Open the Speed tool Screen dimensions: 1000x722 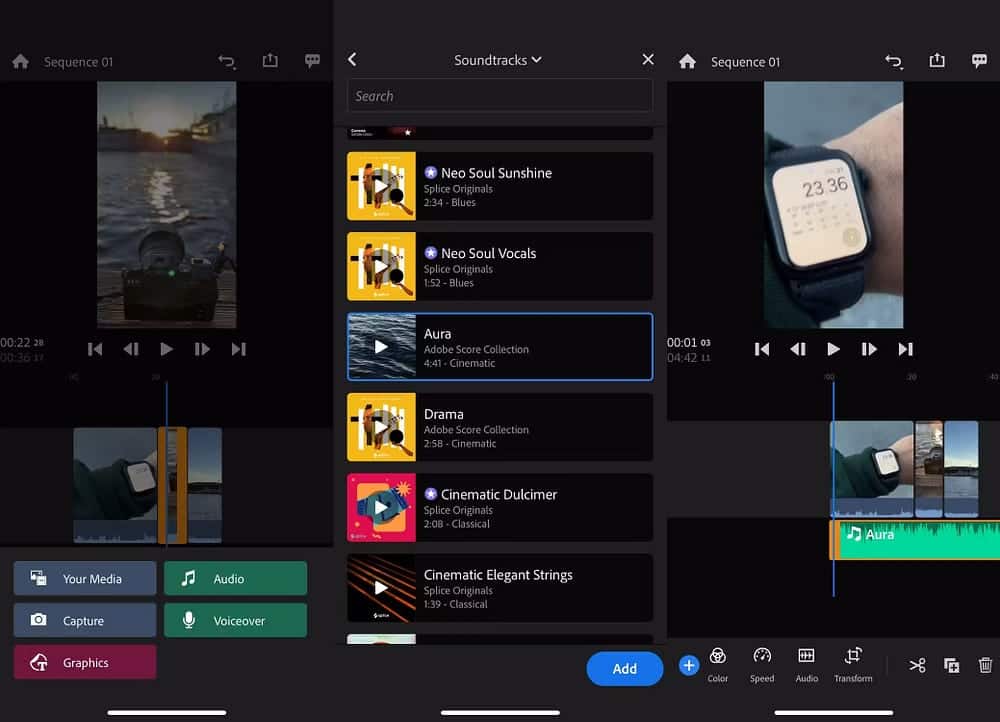[762, 663]
